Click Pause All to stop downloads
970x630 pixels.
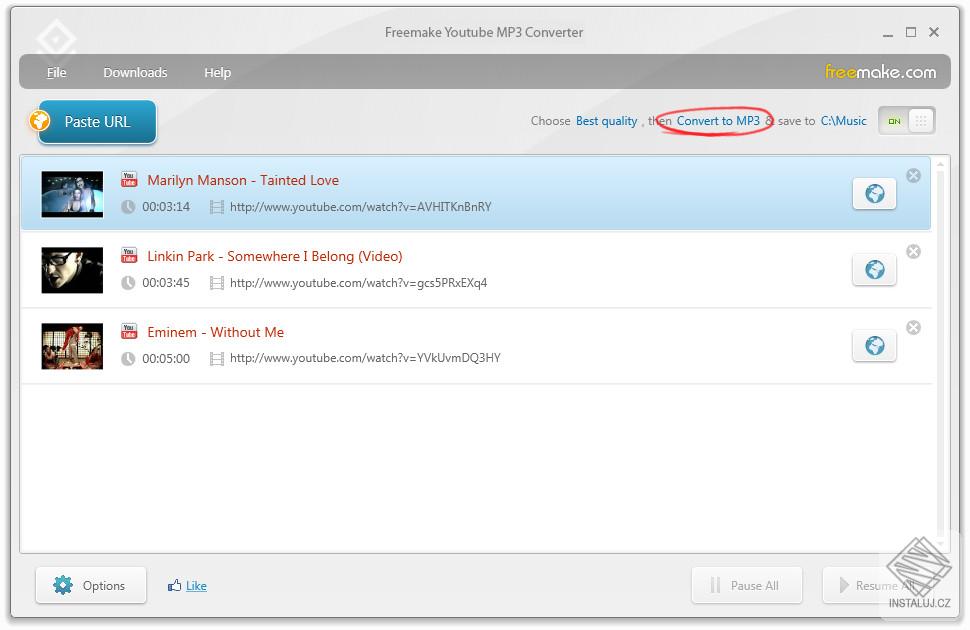pyautogui.click(x=746, y=585)
